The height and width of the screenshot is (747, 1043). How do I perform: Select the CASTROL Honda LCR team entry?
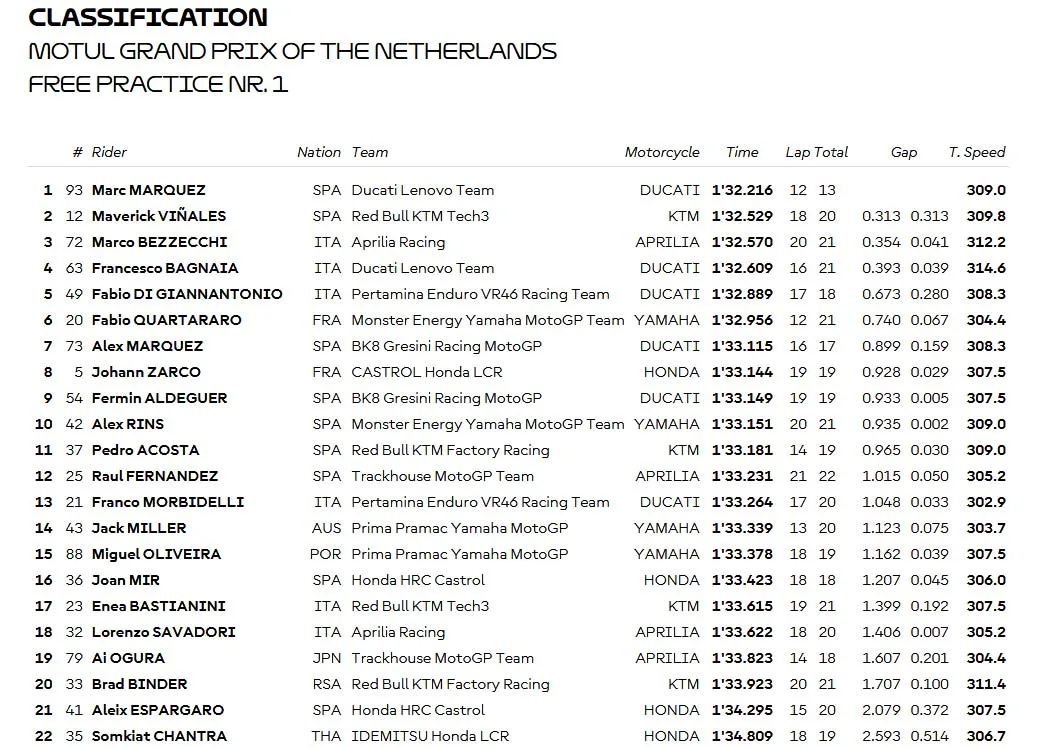[427, 372]
